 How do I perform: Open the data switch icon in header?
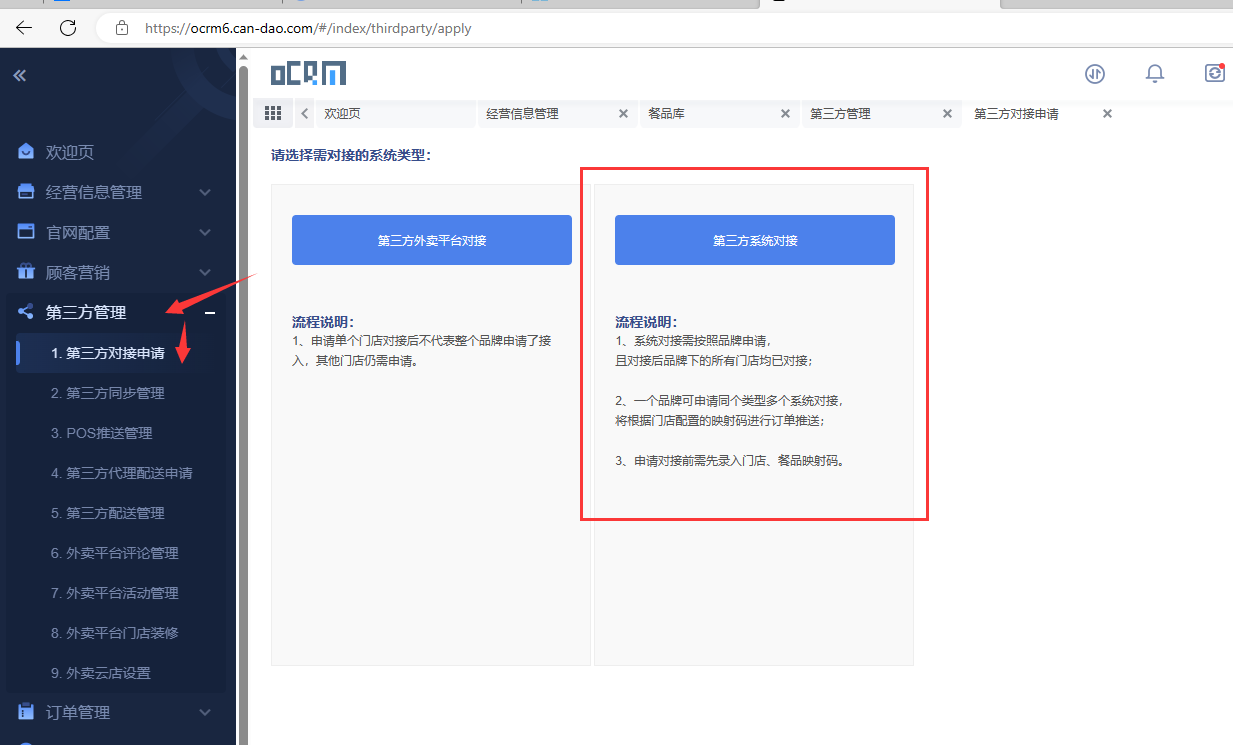point(1095,73)
